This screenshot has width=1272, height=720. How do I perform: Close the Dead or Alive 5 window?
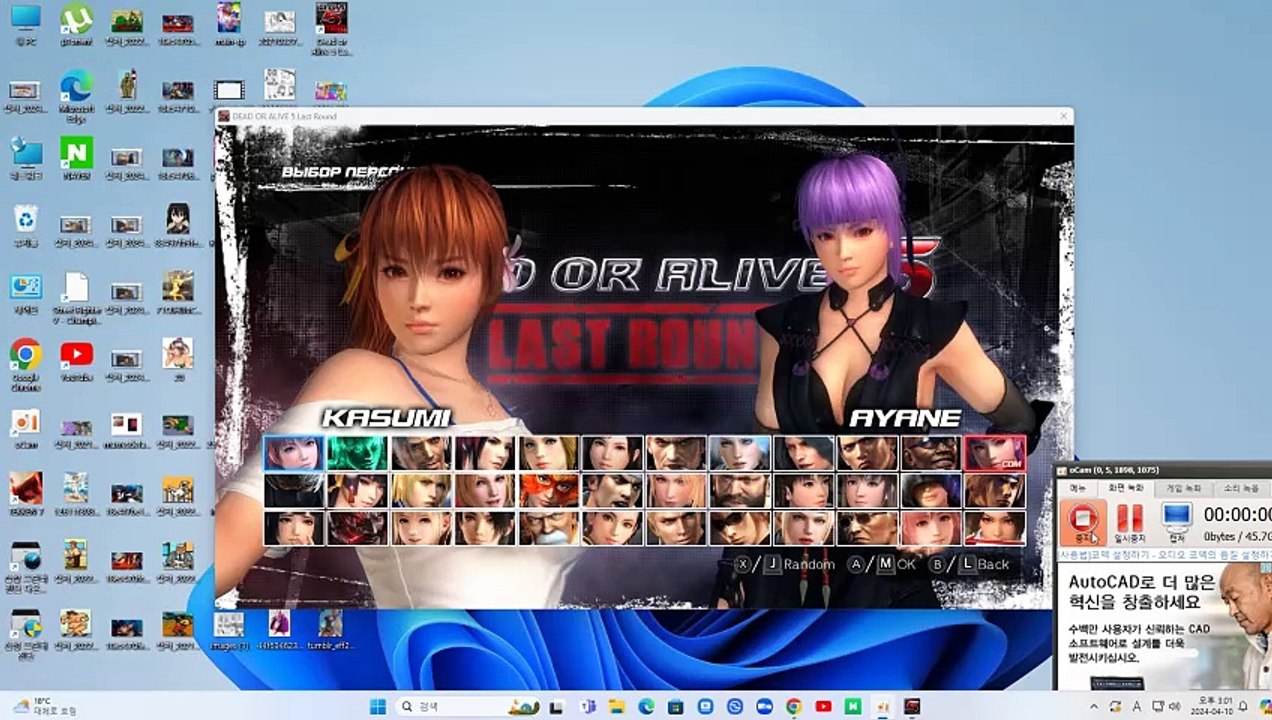1063,116
